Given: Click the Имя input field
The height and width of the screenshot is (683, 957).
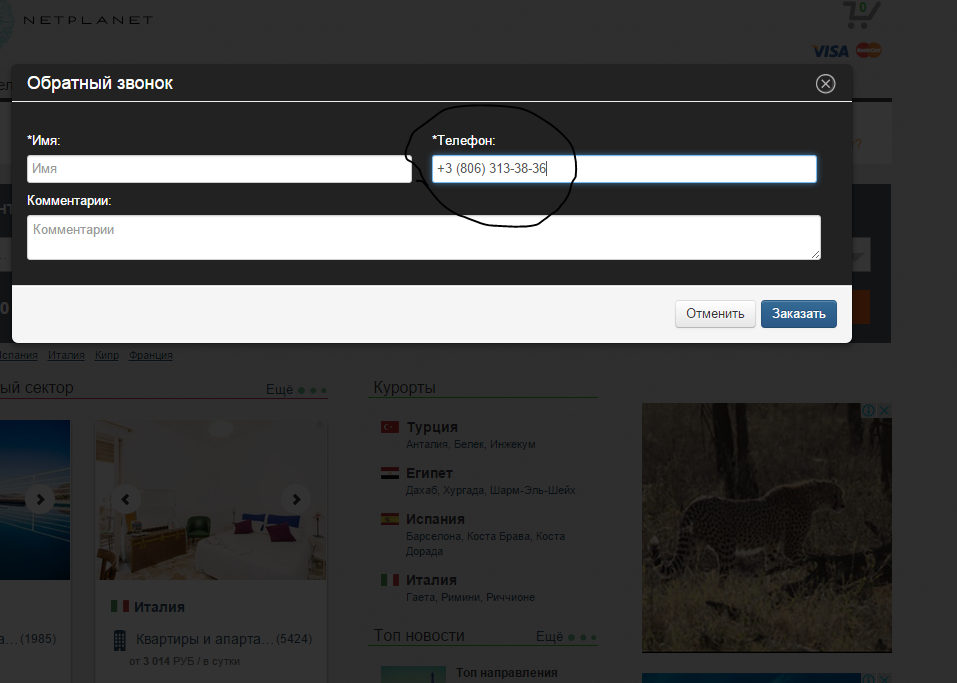Looking at the screenshot, I should (x=219, y=169).
